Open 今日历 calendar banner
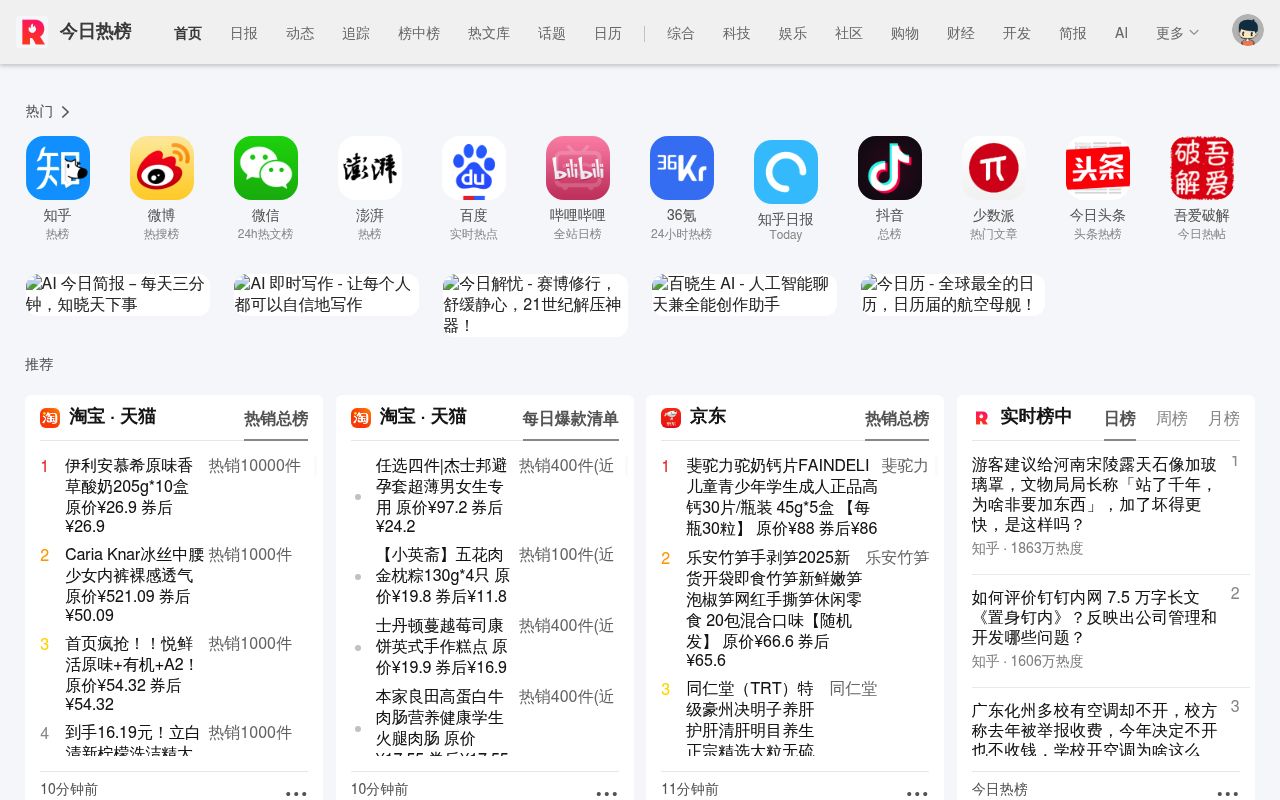This screenshot has width=1280, height=800. [953, 295]
